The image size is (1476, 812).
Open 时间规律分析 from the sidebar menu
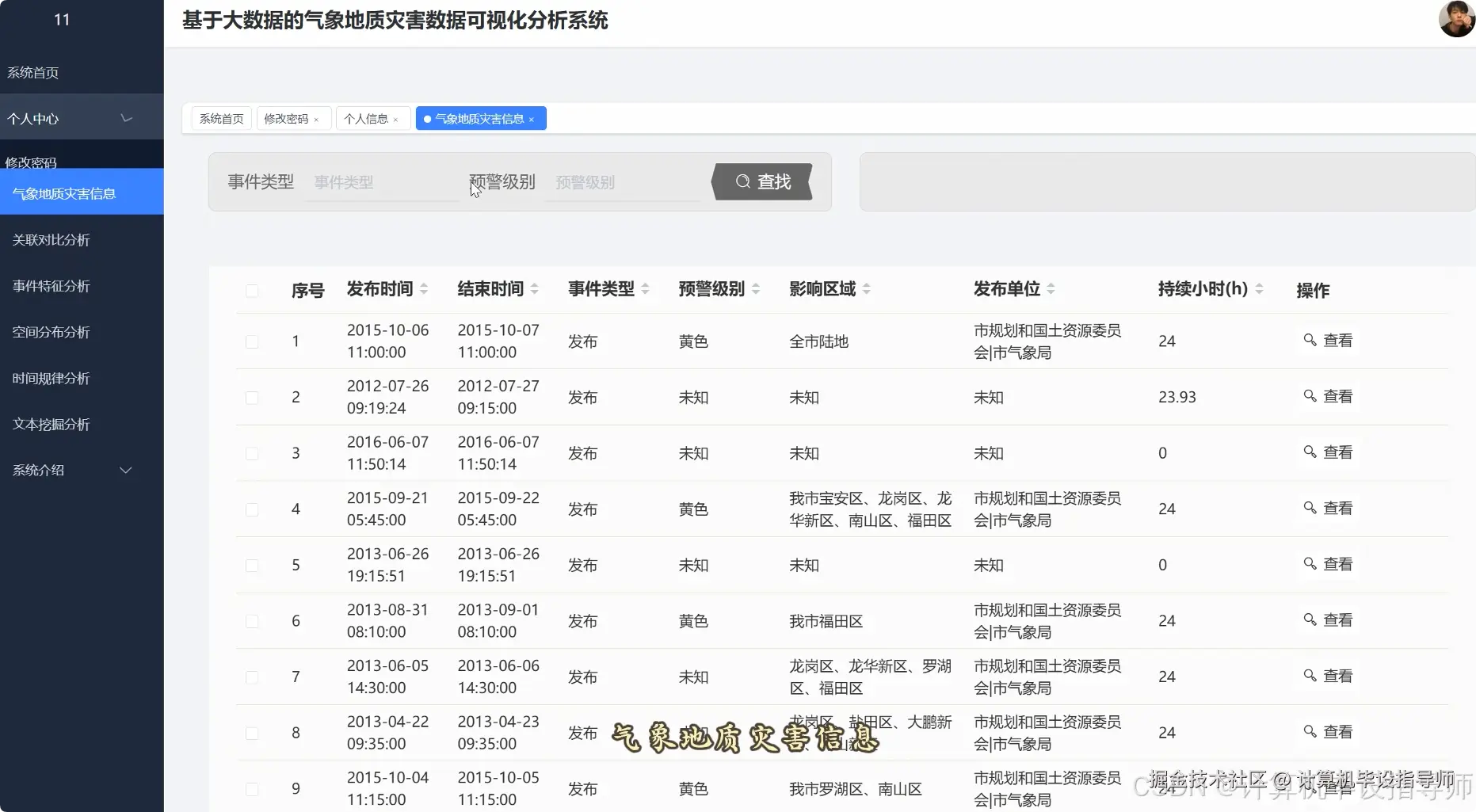point(51,378)
